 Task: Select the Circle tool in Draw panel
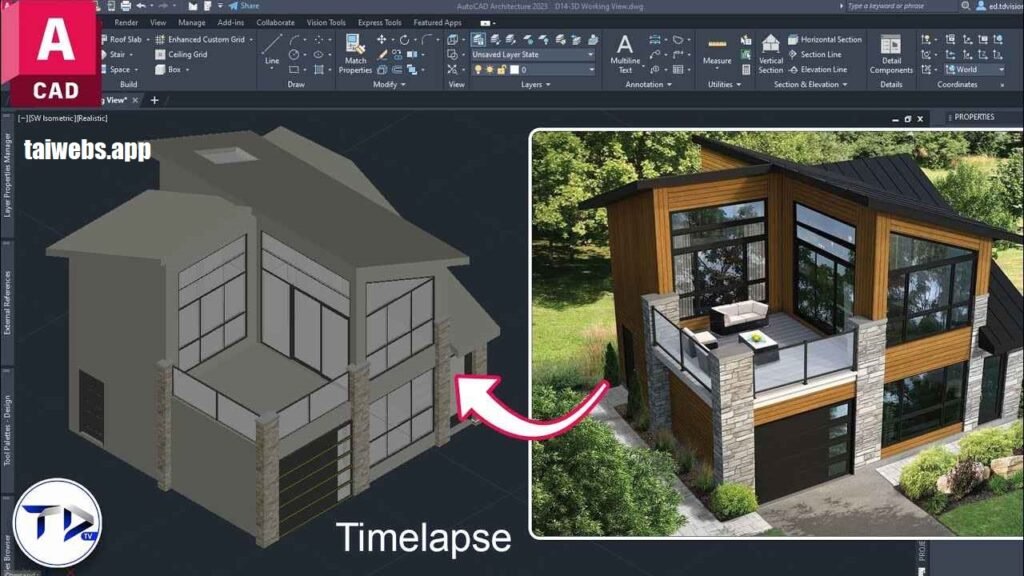tap(295, 55)
